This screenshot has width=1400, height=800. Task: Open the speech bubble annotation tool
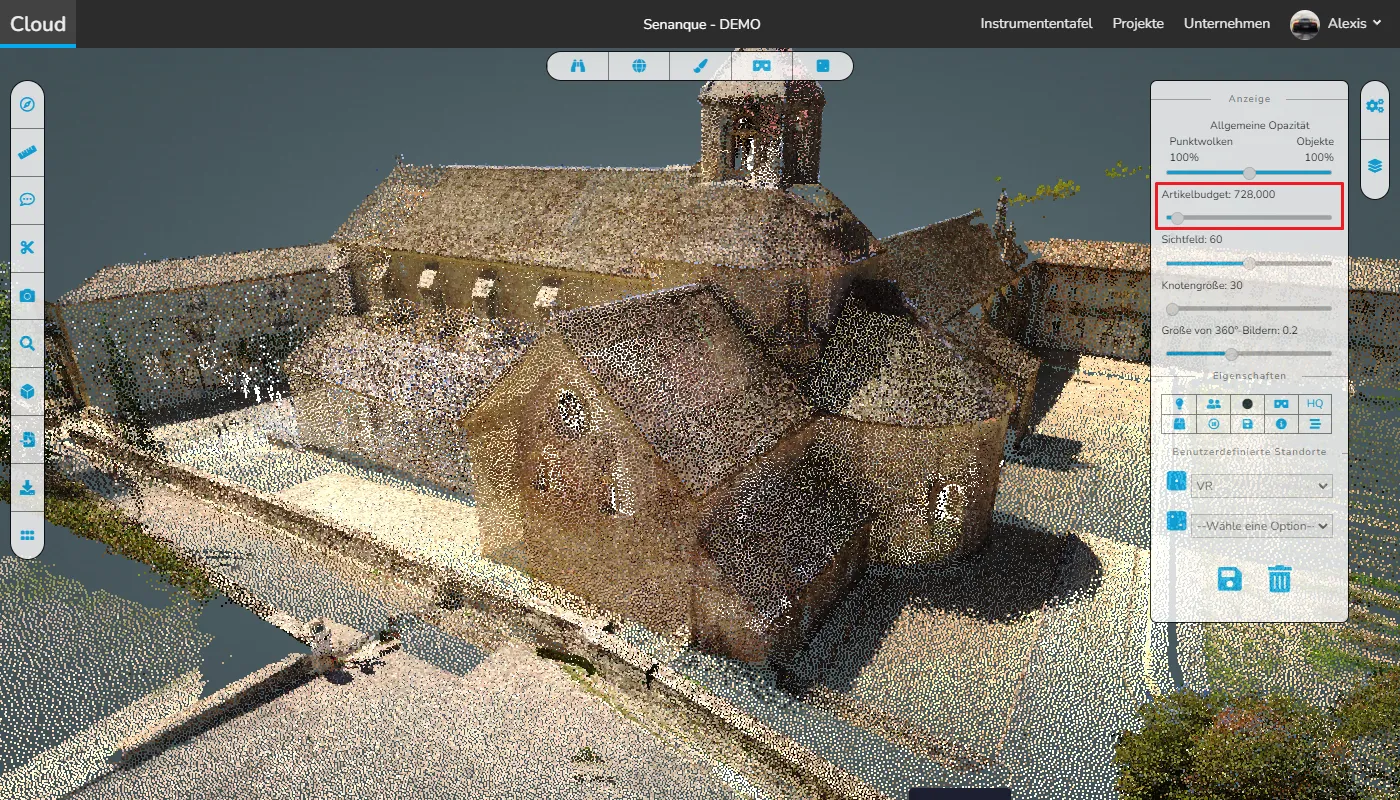coord(27,200)
